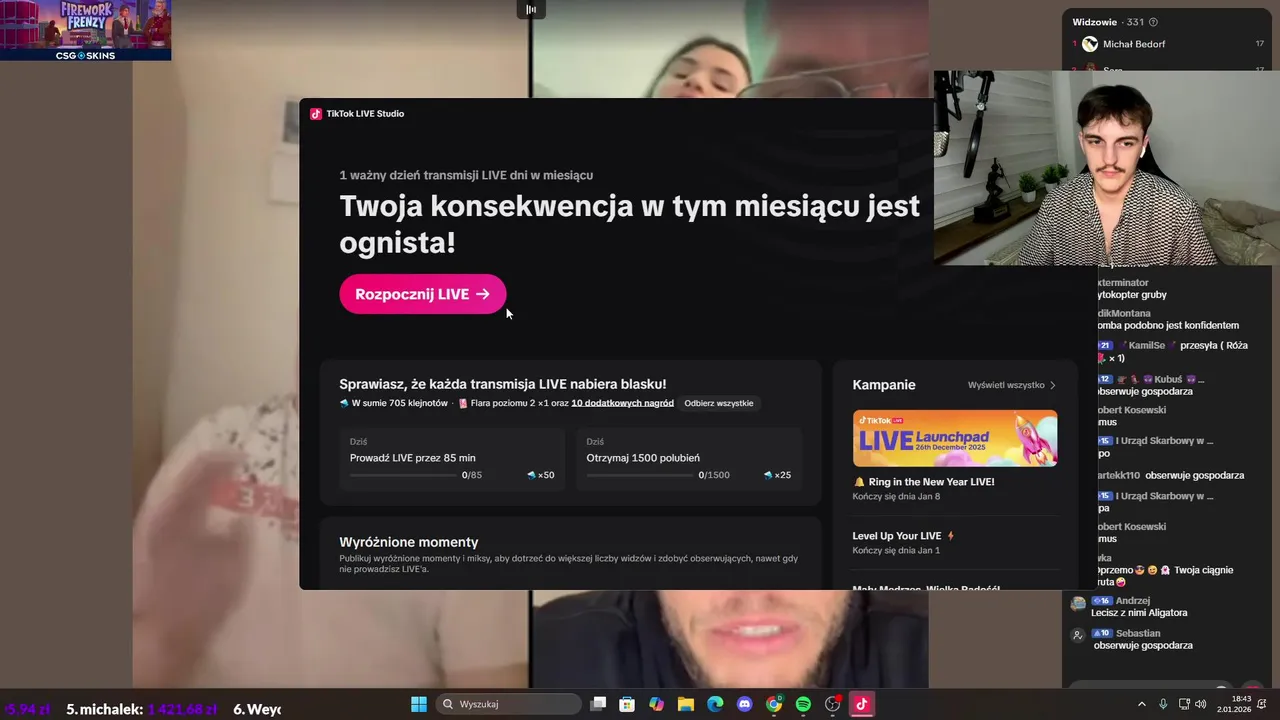Select viewer Michał Bedorf in list
The width and height of the screenshot is (1280, 720).
[x=1168, y=44]
